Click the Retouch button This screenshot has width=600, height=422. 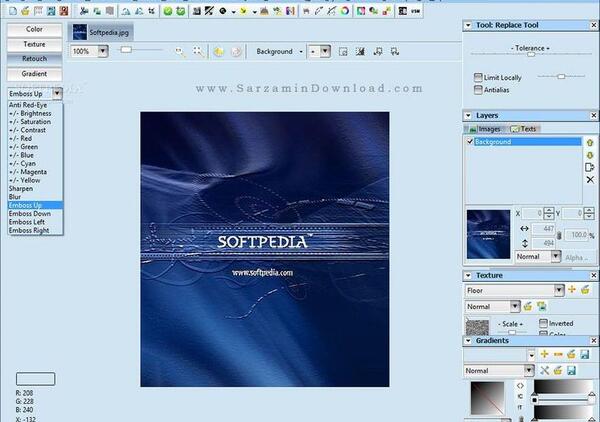[34, 59]
